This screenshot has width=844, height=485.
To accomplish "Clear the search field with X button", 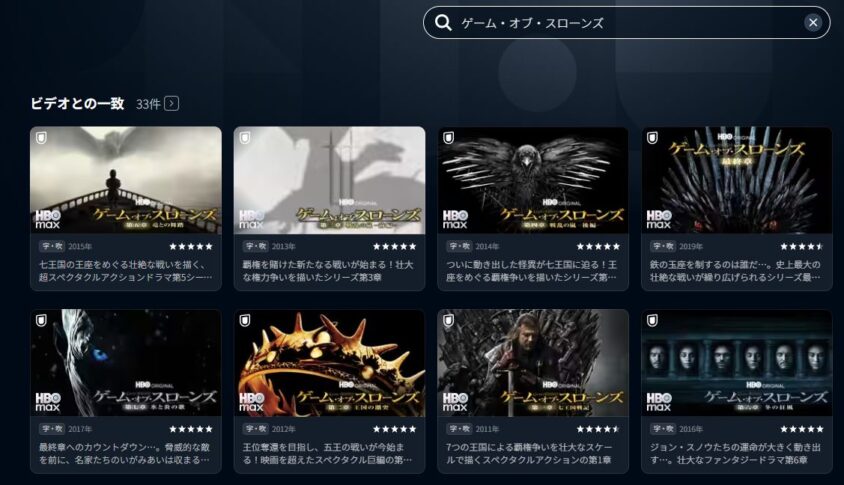I will click(813, 23).
